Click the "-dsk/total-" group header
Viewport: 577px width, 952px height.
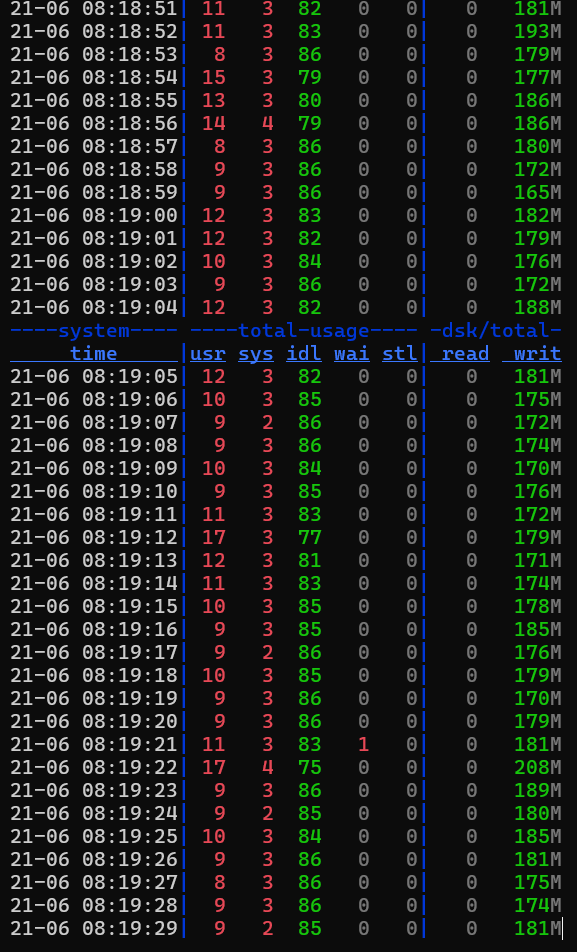coord(496,331)
